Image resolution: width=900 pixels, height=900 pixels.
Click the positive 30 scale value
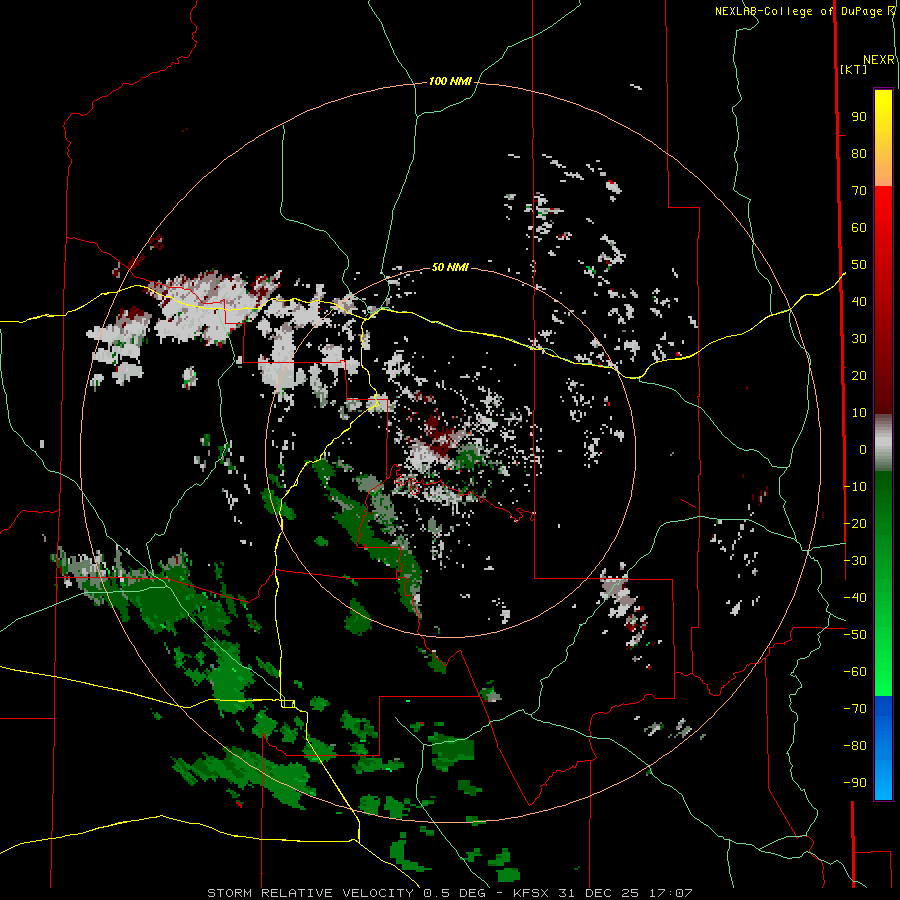[859, 339]
